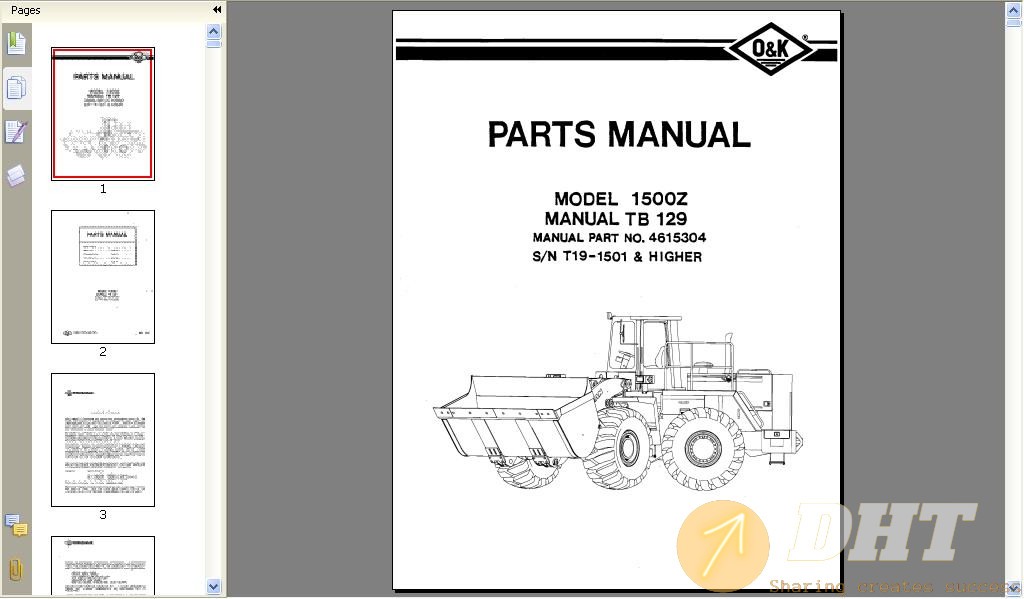Click page number label "1" under thumbnail

(x=103, y=189)
